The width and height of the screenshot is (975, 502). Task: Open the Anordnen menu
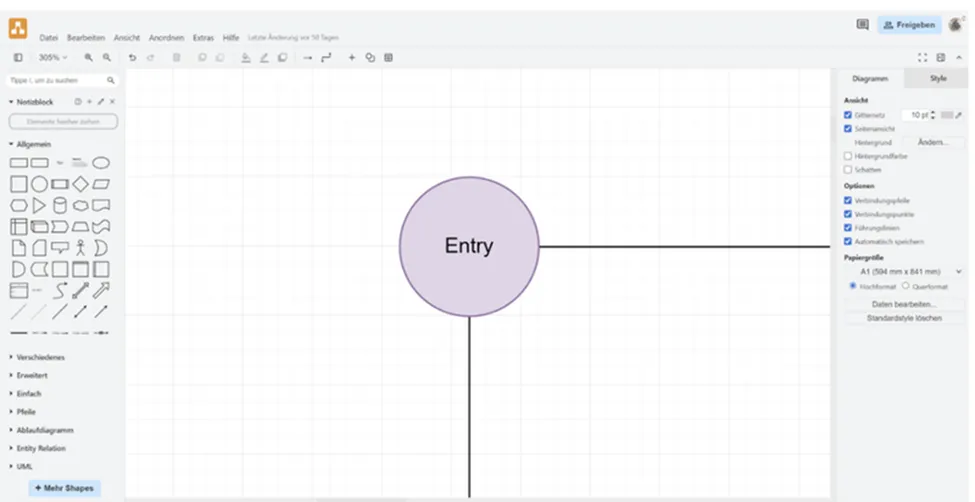pos(166,38)
